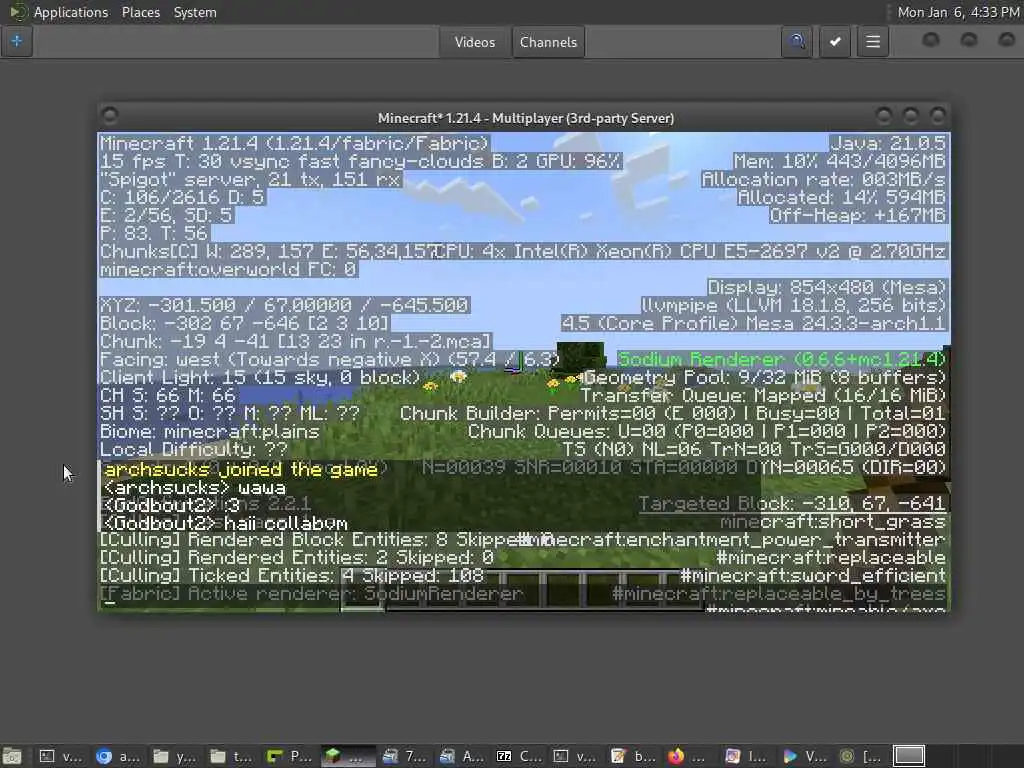
Task: Switch to the text editor task labeled 'b...'
Action: tap(632, 756)
